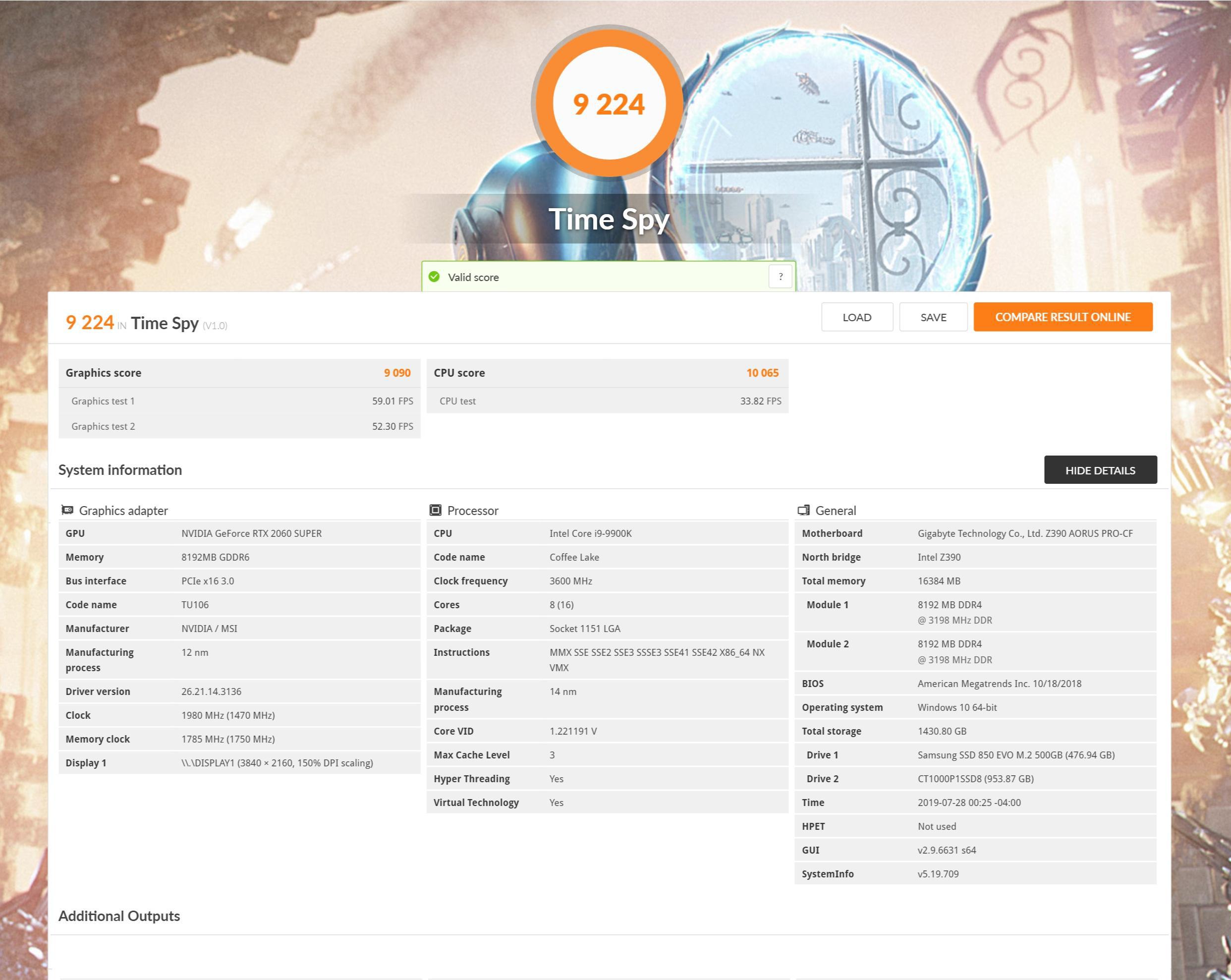Select GUI version v2.9.6631 s64

pos(947,850)
